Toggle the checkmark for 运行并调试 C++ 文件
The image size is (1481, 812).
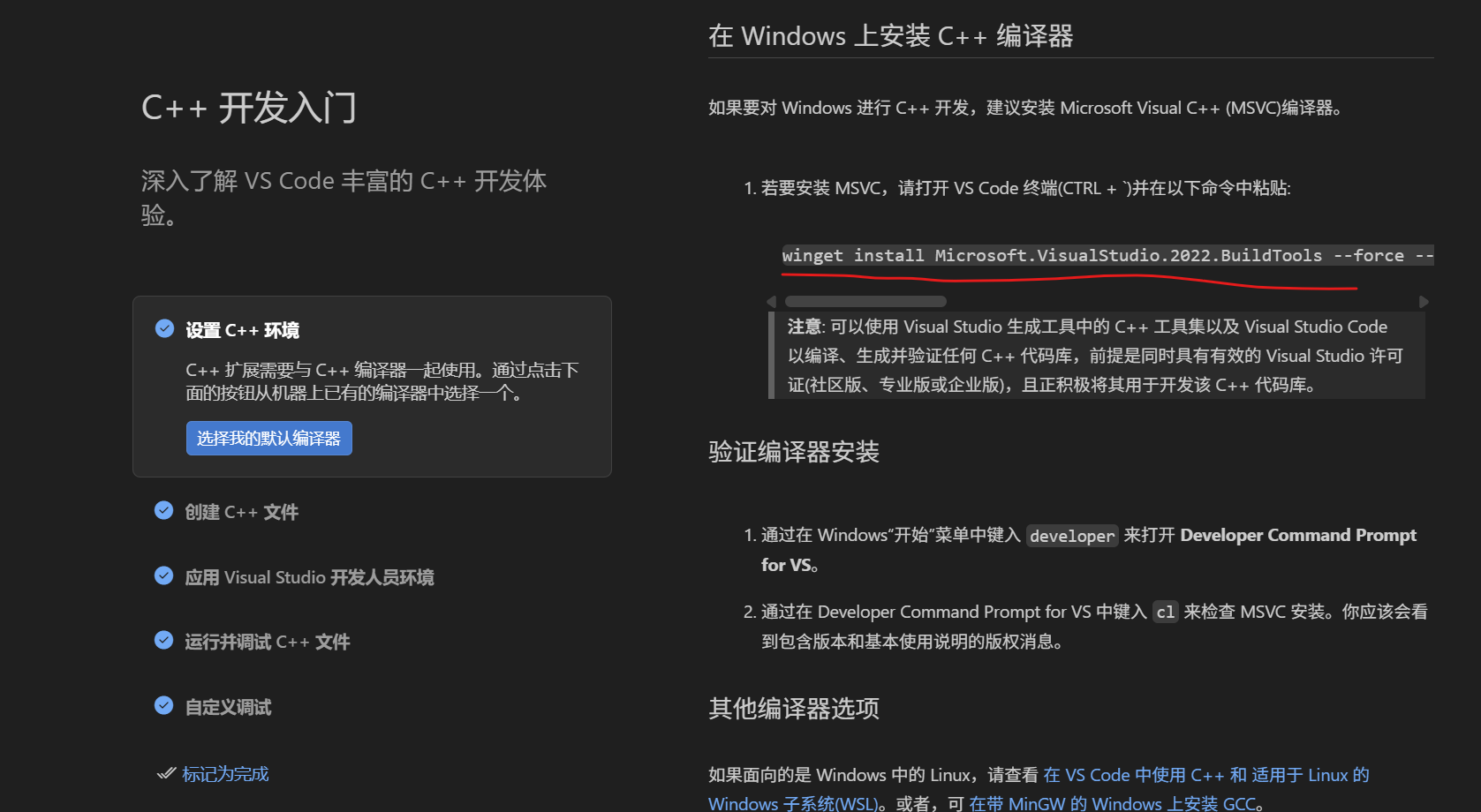click(163, 640)
